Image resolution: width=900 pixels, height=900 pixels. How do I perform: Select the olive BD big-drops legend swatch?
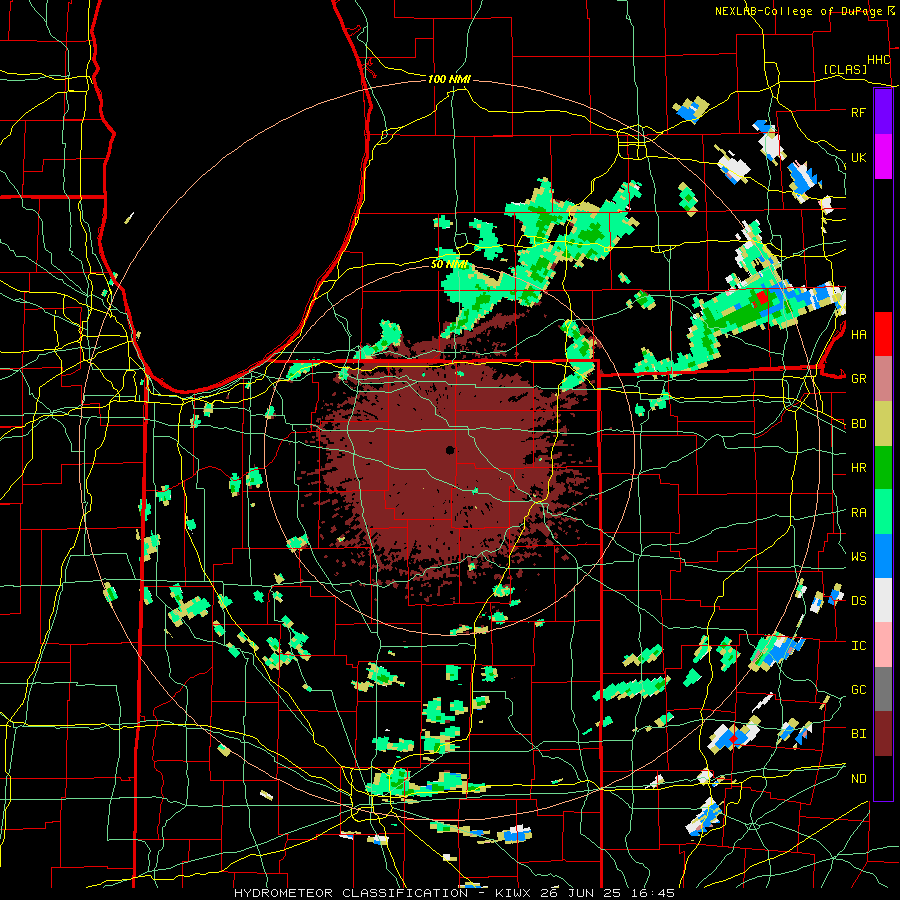883,424
